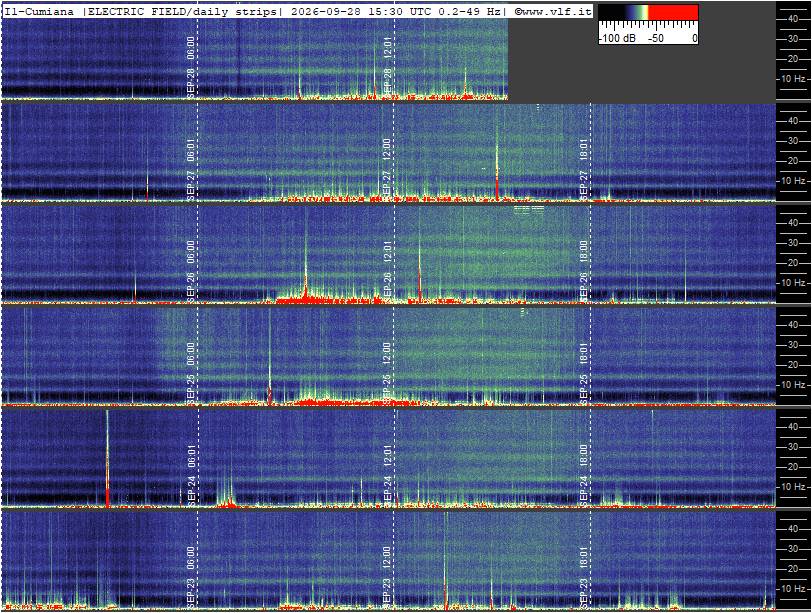This screenshot has width=812, height=613.
Task: Click the SEP-26 12:01 time marker label
Action: click(x=387, y=271)
